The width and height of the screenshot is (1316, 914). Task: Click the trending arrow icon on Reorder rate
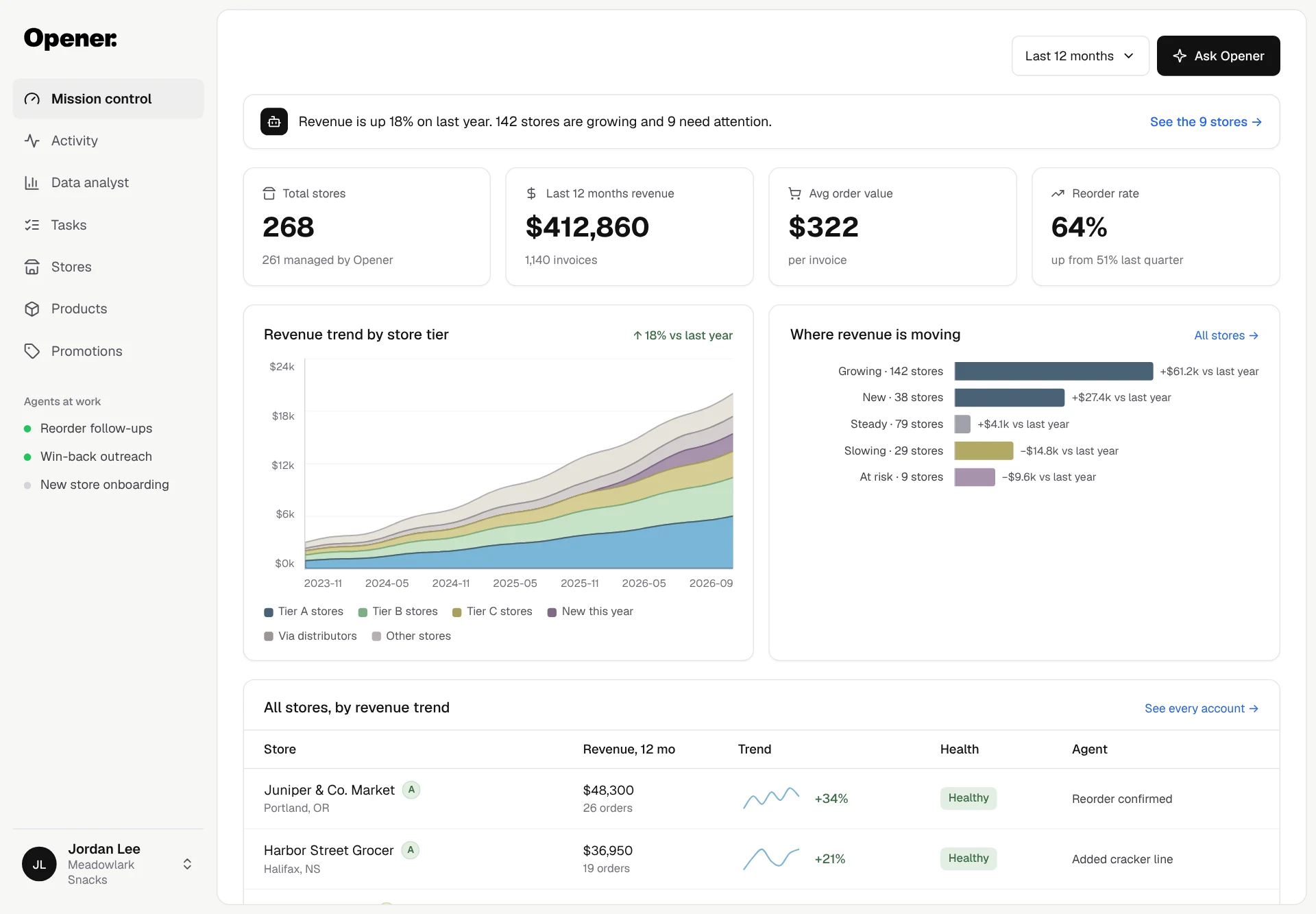point(1058,193)
